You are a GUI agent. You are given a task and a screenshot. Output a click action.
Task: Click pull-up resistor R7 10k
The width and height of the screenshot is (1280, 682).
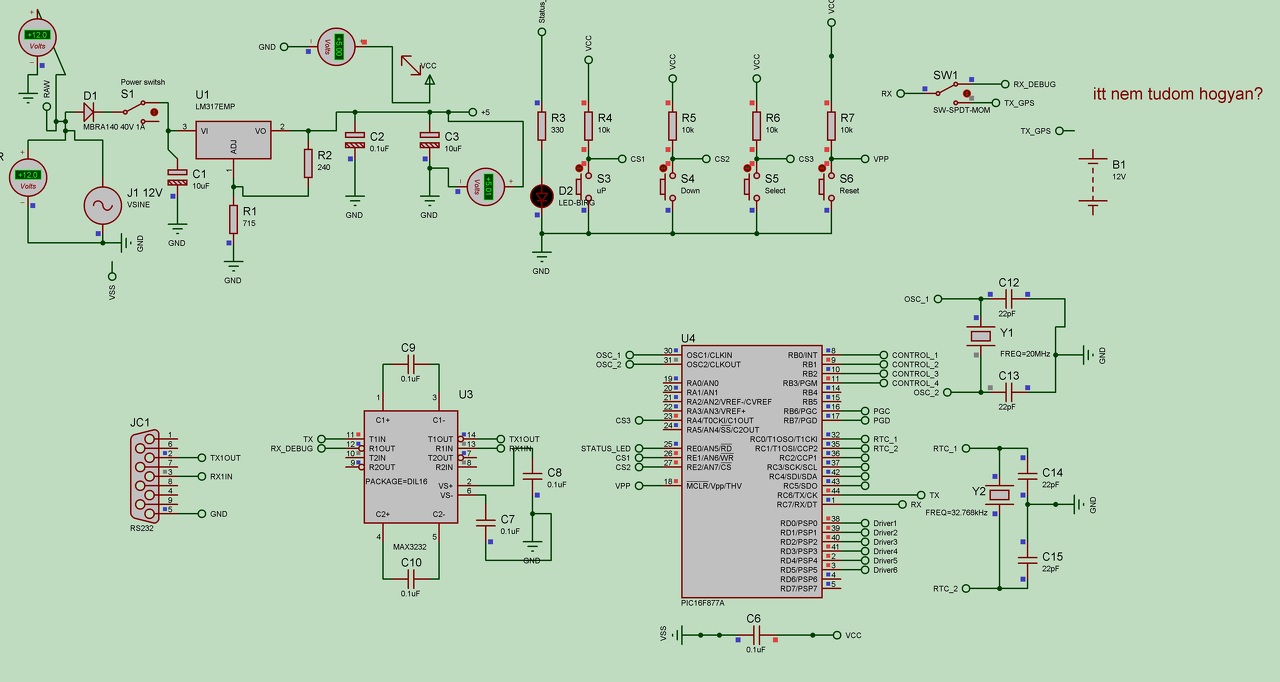(x=830, y=125)
